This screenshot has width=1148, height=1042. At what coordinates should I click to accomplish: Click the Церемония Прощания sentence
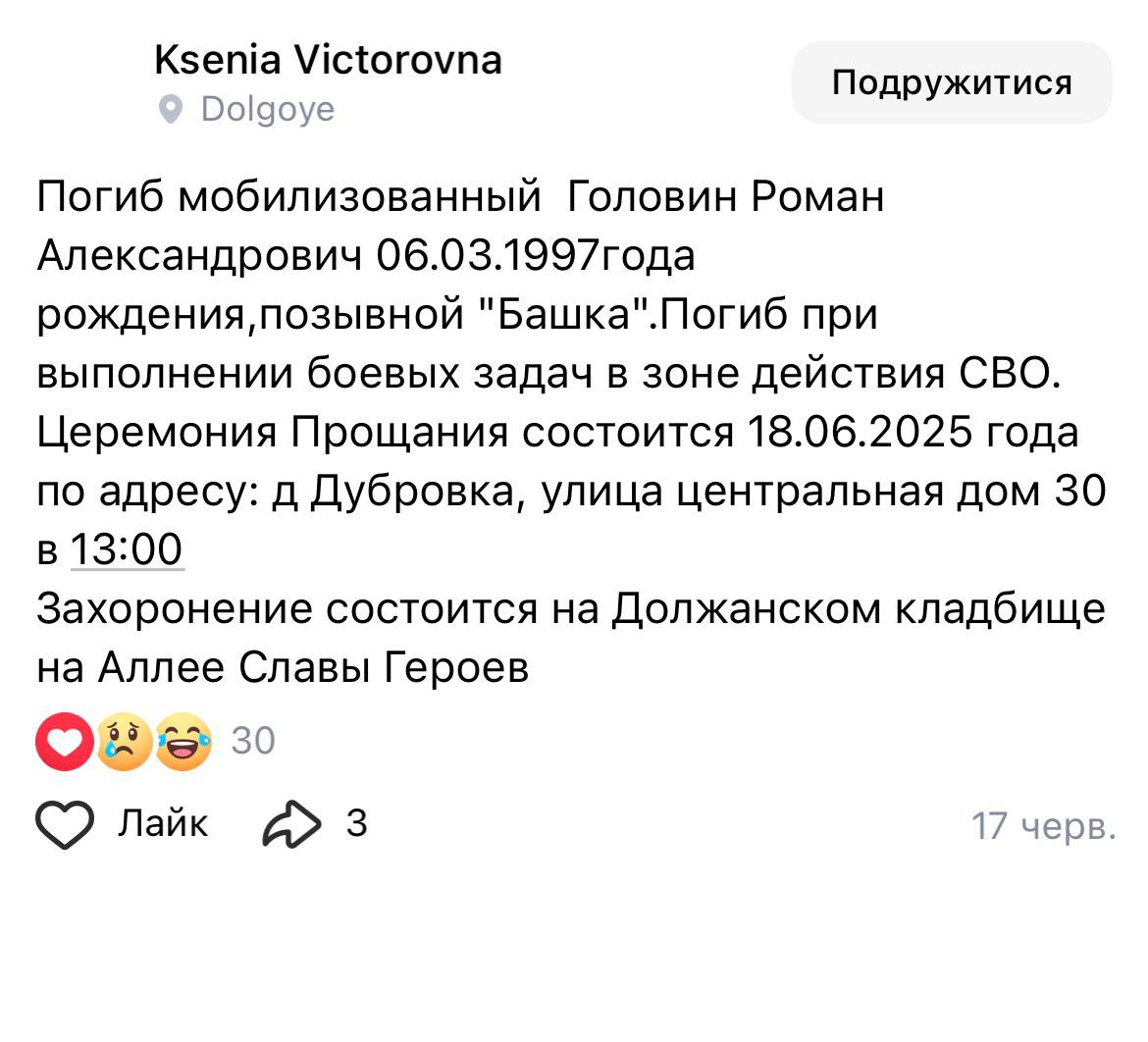558,432
